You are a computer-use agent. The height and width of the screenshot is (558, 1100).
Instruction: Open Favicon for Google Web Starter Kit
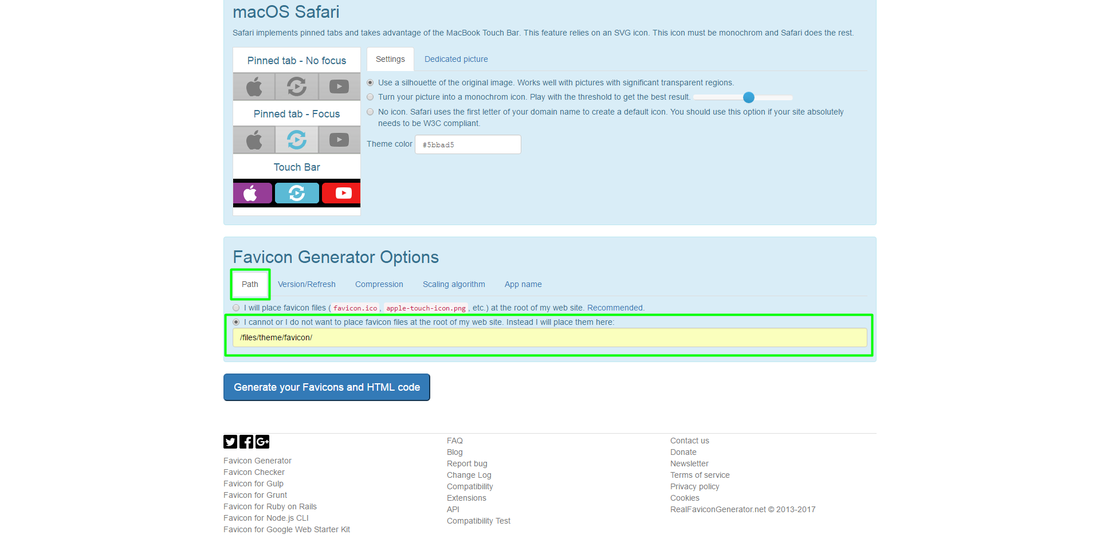click(x=287, y=530)
